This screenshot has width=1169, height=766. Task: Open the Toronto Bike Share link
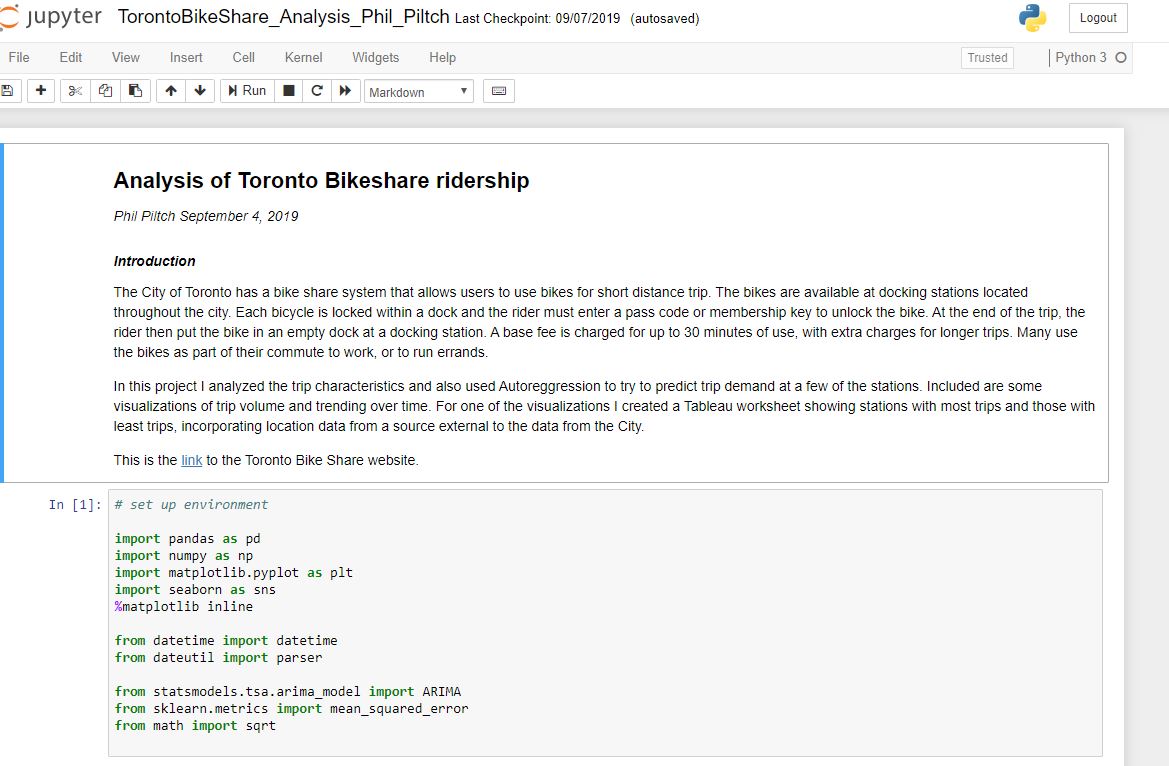tap(191, 460)
